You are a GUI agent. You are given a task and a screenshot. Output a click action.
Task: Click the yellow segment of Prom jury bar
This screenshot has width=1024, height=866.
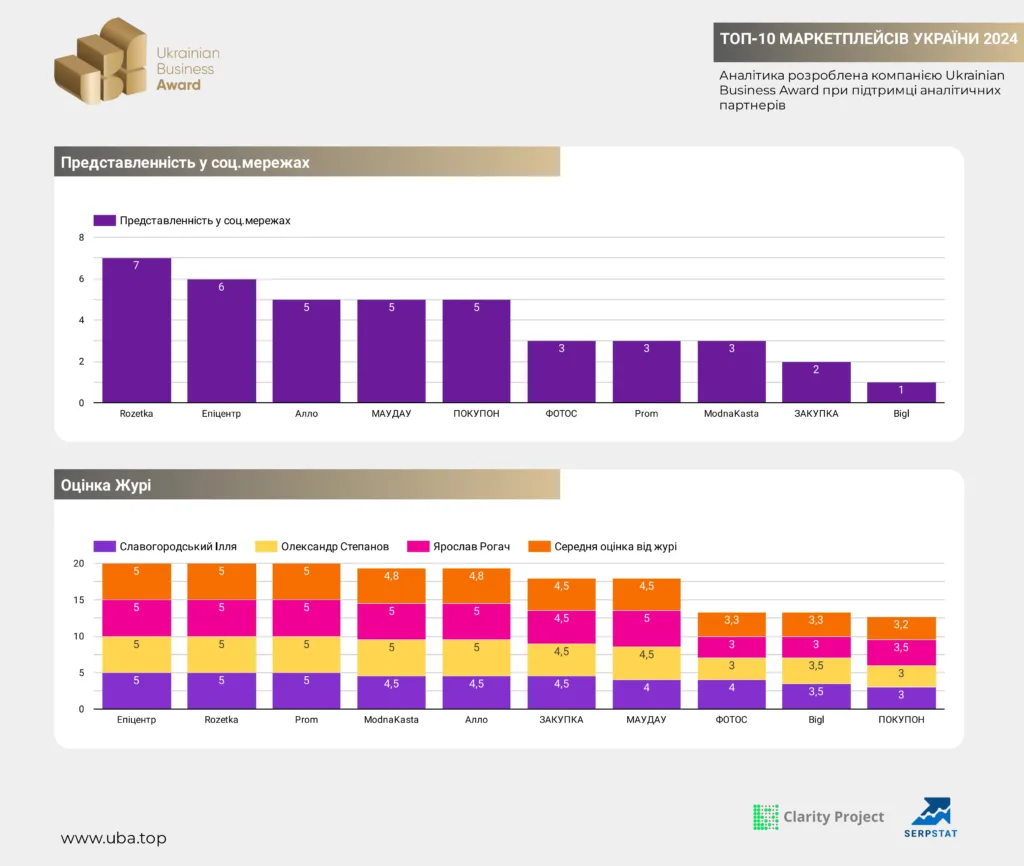click(x=306, y=654)
